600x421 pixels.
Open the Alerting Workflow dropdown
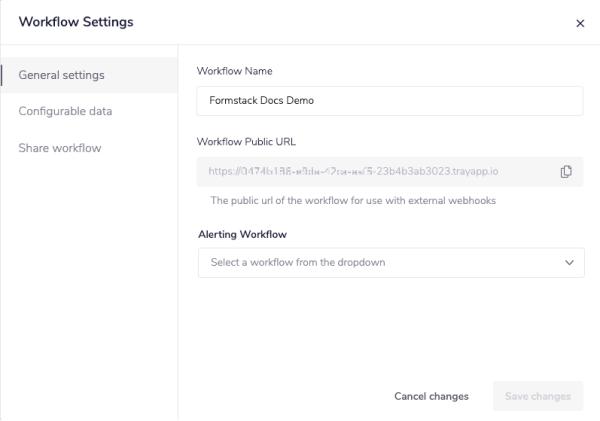tap(390, 262)
